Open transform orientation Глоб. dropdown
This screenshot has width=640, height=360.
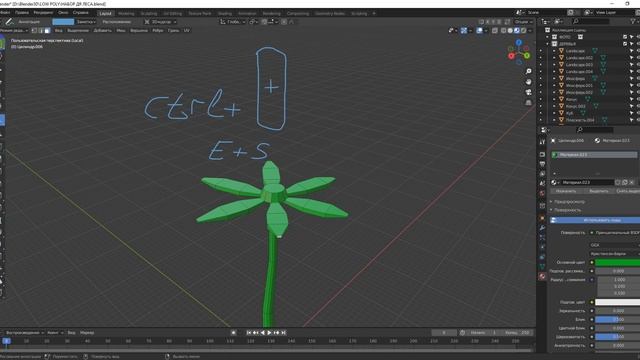click(x=233, y=22)
